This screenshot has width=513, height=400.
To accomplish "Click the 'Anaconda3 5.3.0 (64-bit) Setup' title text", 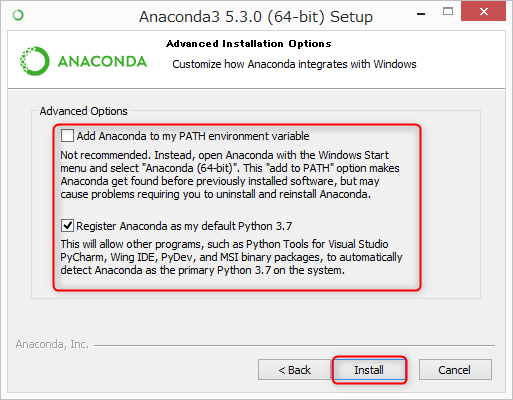I will 256,17.
